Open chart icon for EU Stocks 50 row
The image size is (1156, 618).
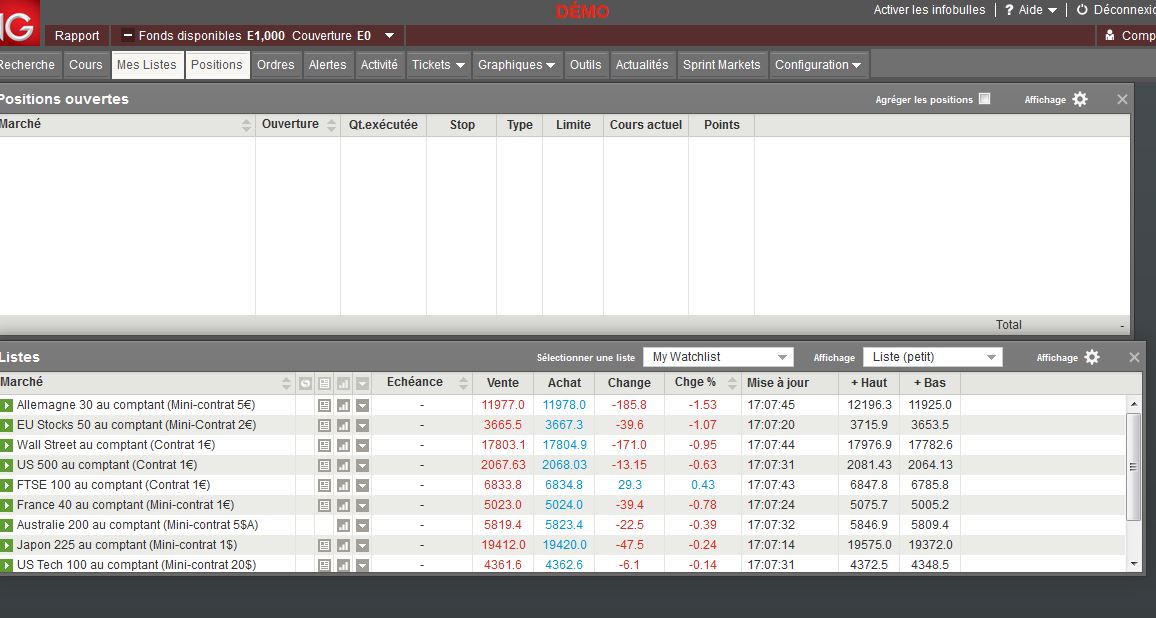pyautogui.click(x=343, y=426)
